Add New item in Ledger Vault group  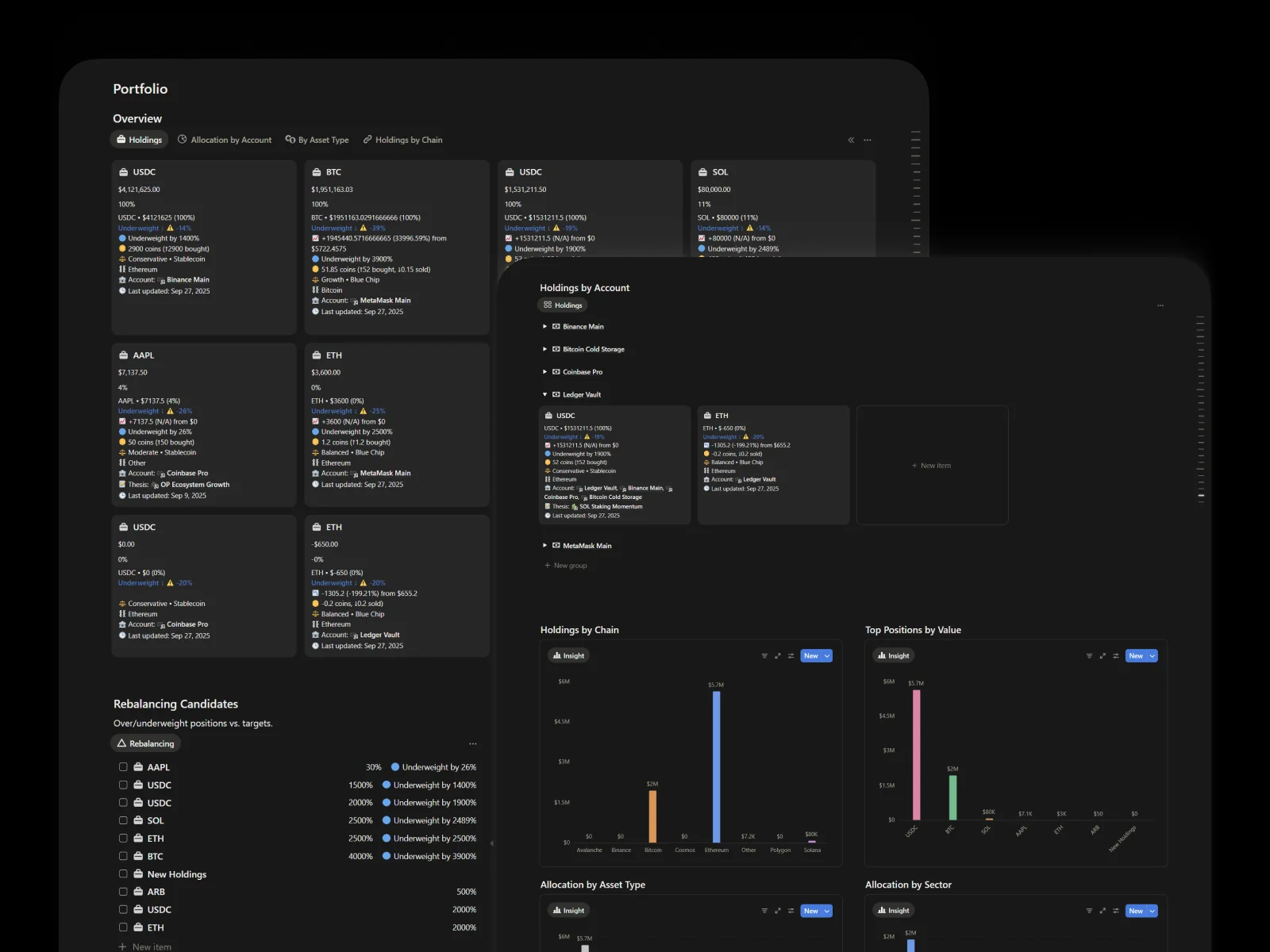pyautogui.click(x=932, y=466)
